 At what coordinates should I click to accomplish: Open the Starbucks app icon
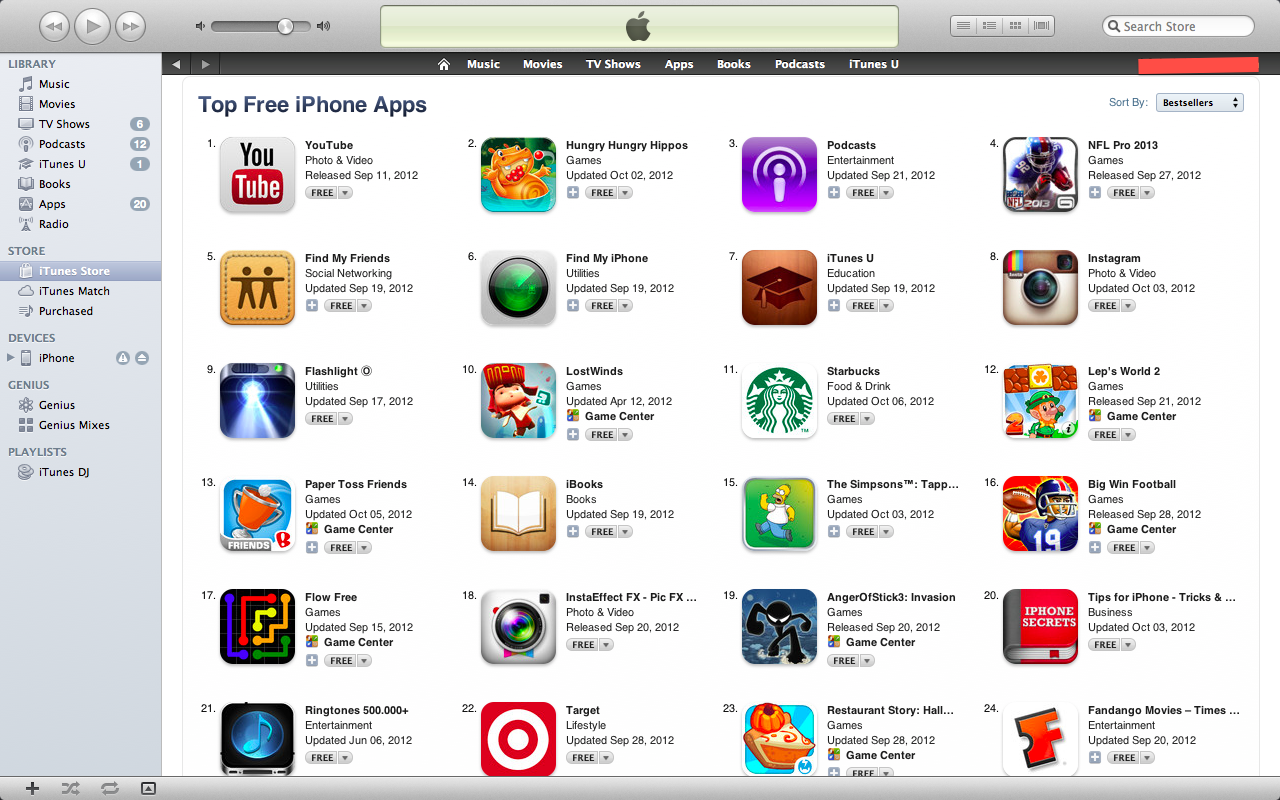[x=779, y=401]
